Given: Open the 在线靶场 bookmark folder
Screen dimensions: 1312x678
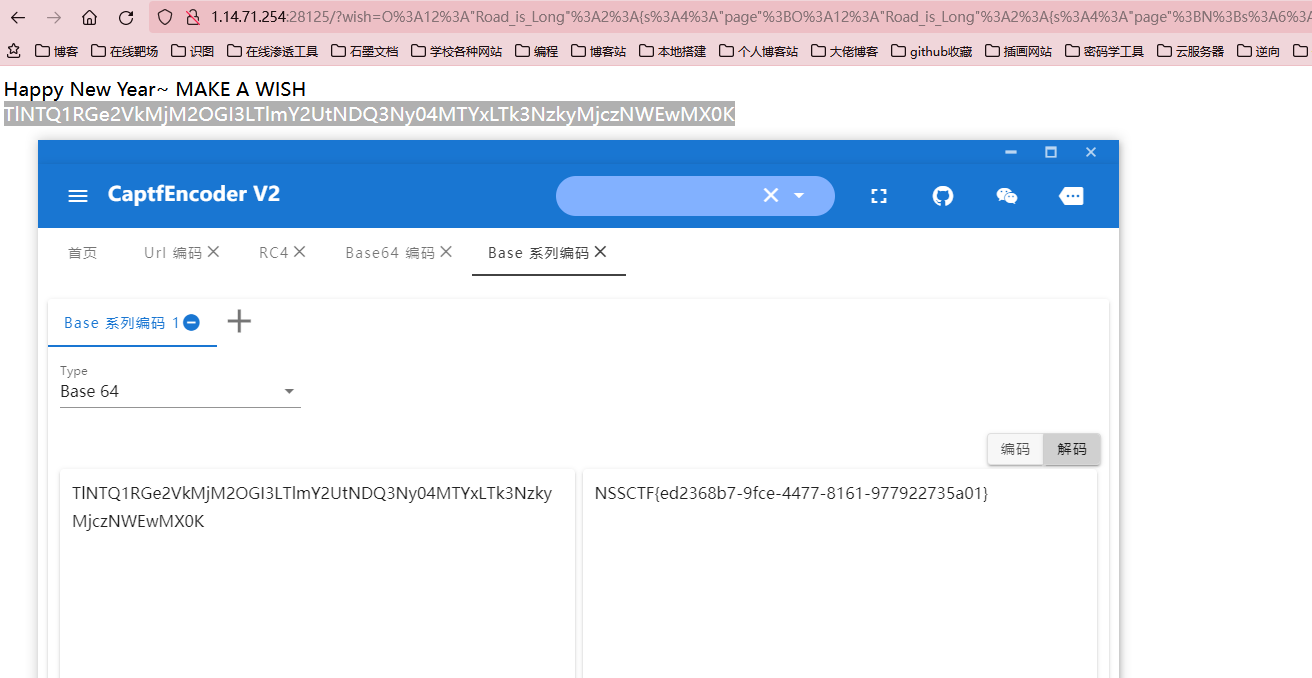Looking at the screenshot, I should (x=124, y=51).
